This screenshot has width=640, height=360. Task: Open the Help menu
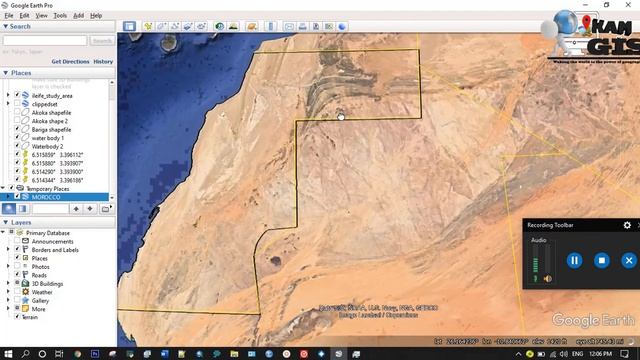[96, 16]
